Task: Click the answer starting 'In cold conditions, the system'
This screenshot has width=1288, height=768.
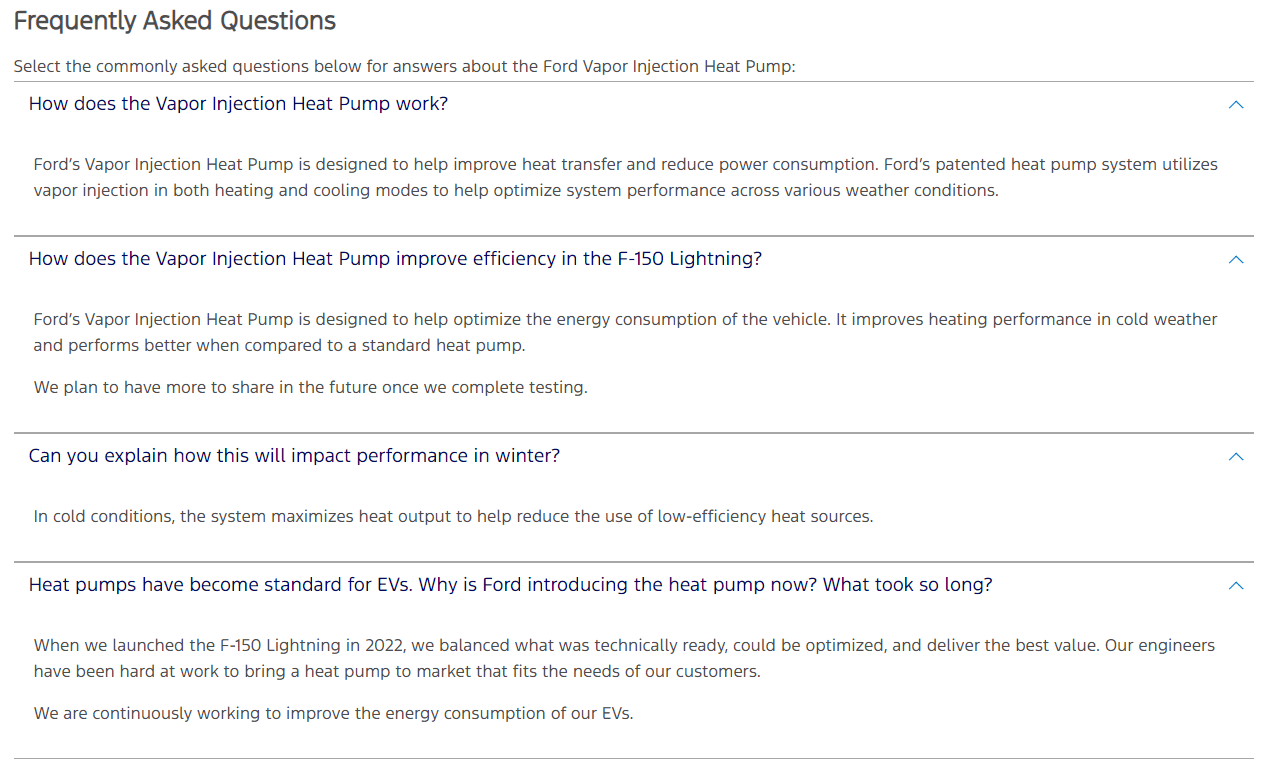Action: [453, 517]
